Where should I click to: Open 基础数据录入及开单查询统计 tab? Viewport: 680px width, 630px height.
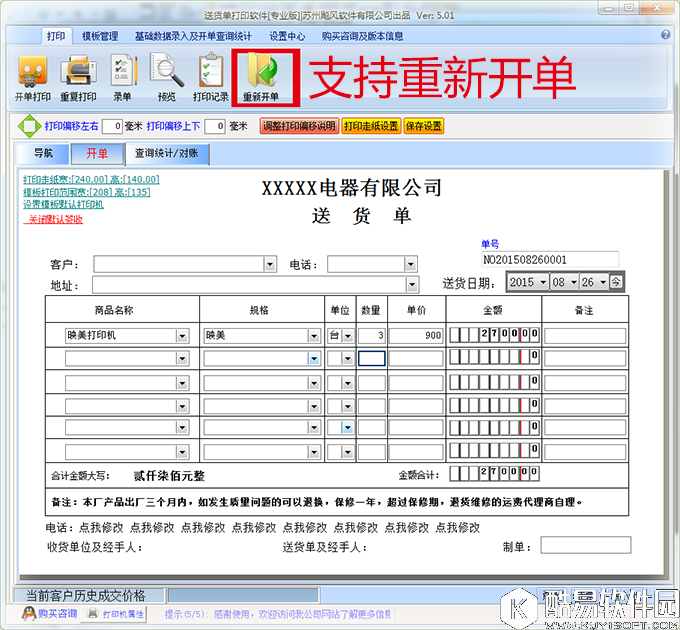[x=193, y=36]
